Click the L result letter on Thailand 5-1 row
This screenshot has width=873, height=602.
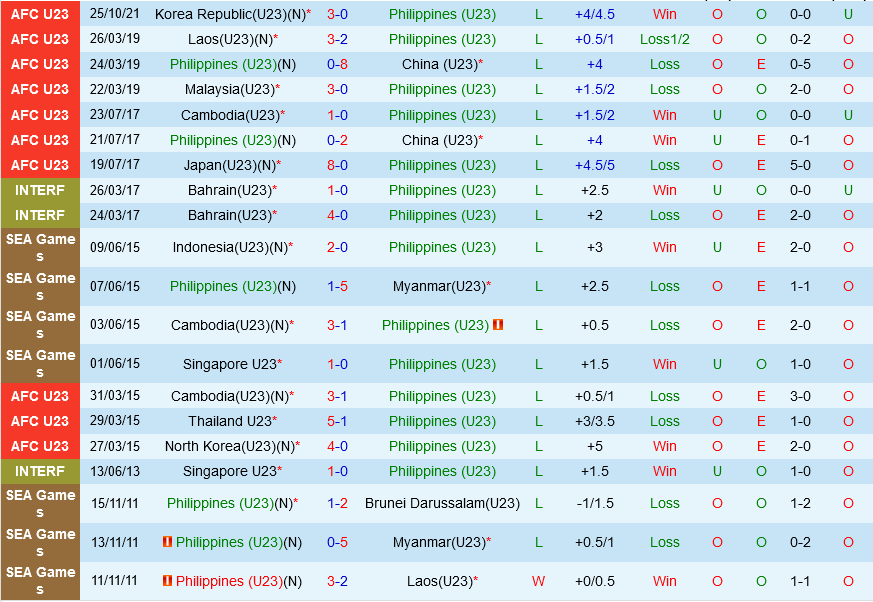click(x=538, y=421)
